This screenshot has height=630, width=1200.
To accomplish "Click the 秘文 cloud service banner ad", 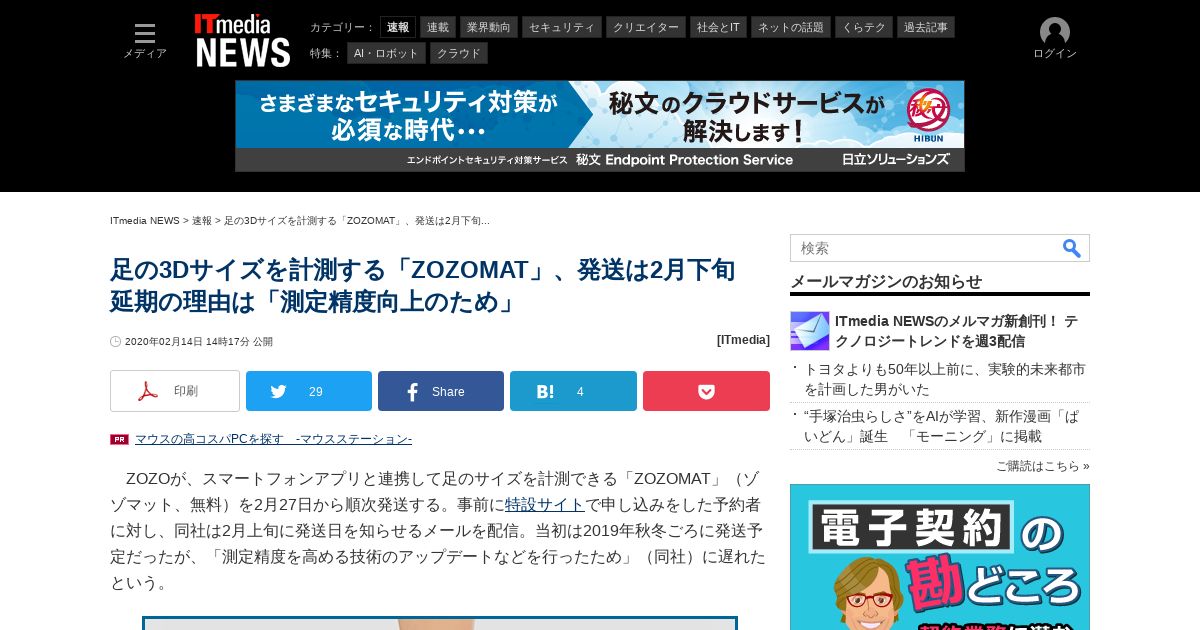I will 600,126.
